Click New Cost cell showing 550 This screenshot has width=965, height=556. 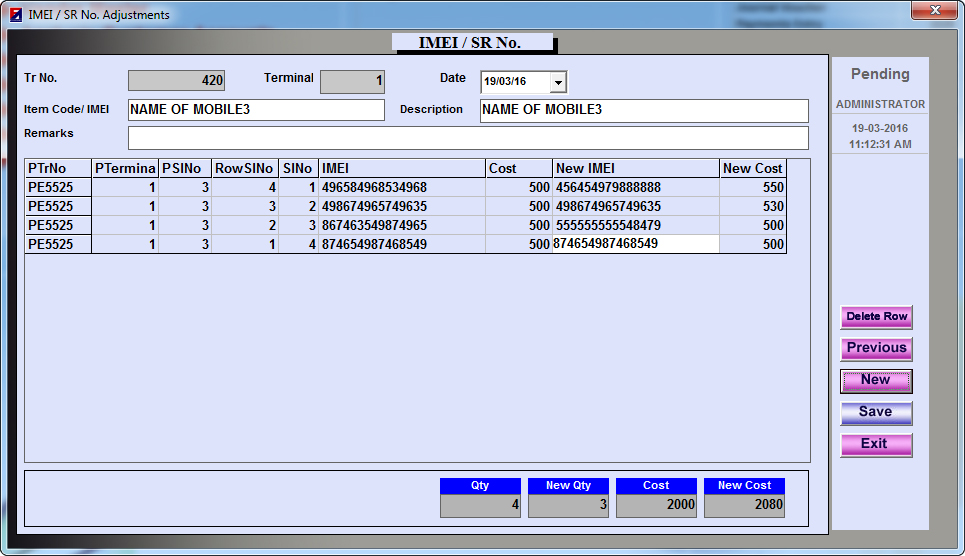tap(752, 187)
